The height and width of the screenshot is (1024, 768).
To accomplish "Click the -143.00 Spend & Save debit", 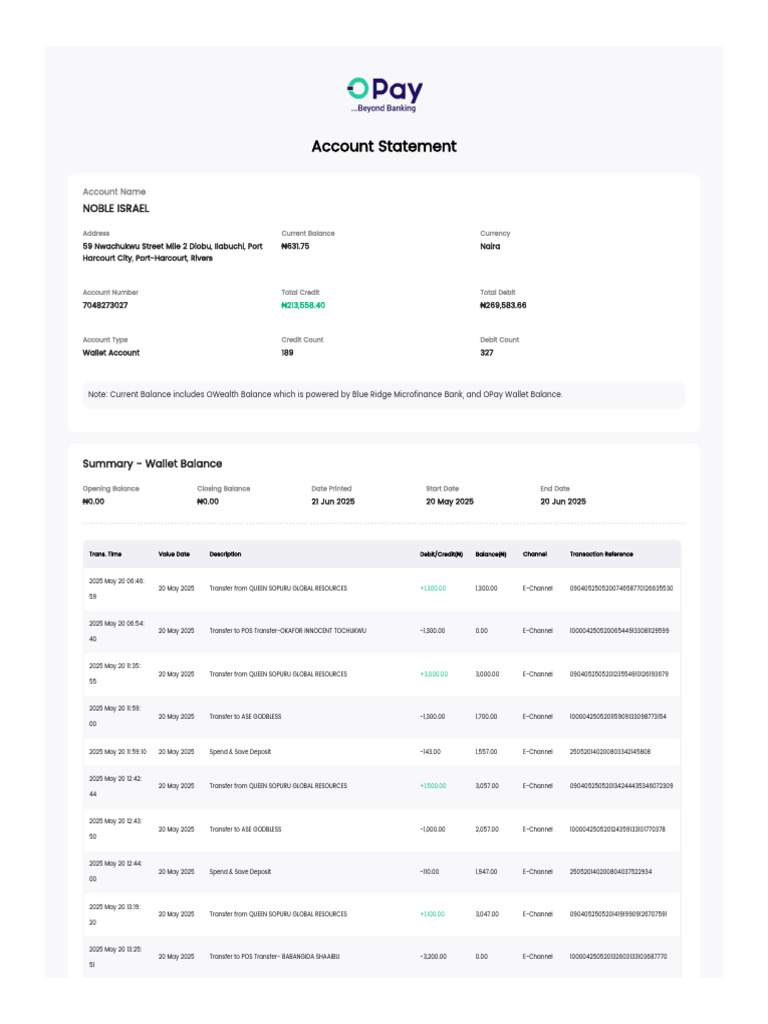I will [431, 752].
